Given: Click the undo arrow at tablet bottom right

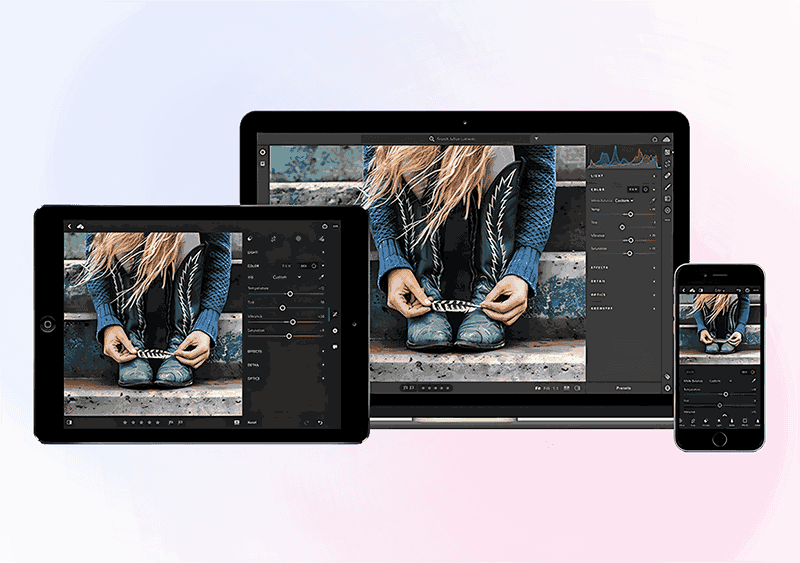Looking at the screenshot, I should click(320, 422).
